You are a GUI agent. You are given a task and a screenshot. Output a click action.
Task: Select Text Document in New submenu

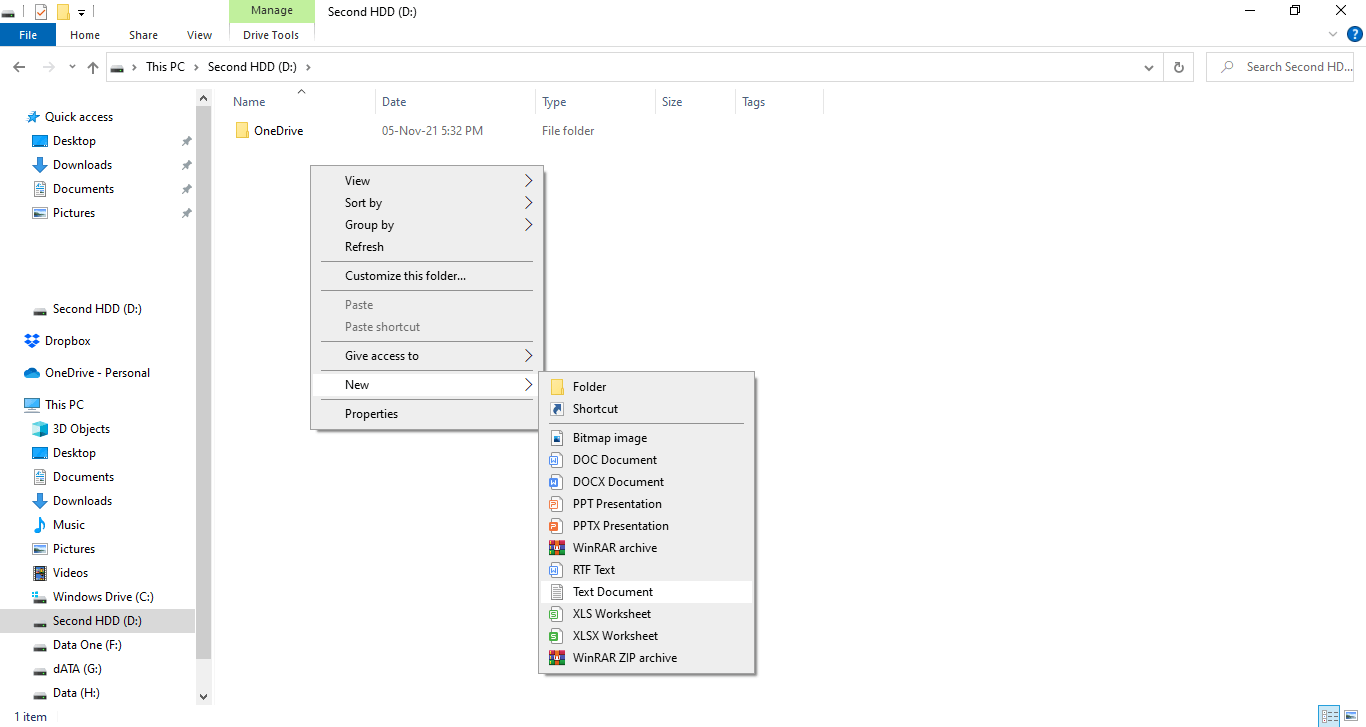(x=647, y=592)
